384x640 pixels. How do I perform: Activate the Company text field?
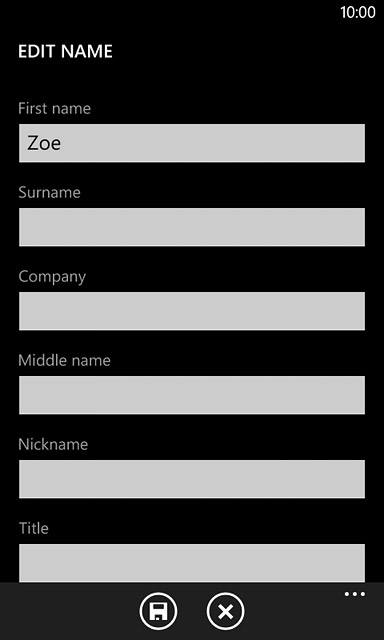[192, 311]
